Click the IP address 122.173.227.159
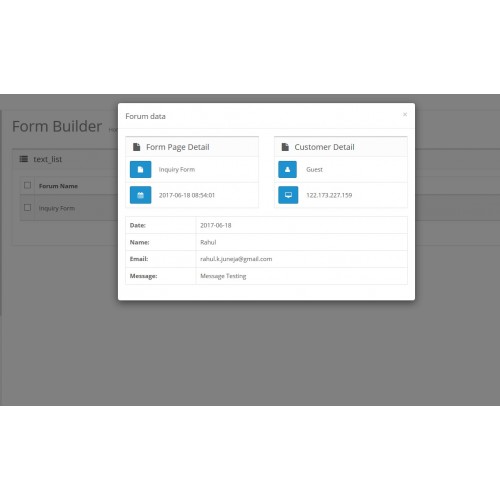The height and width of the screenshot is (500, 500). click(329, 195)
